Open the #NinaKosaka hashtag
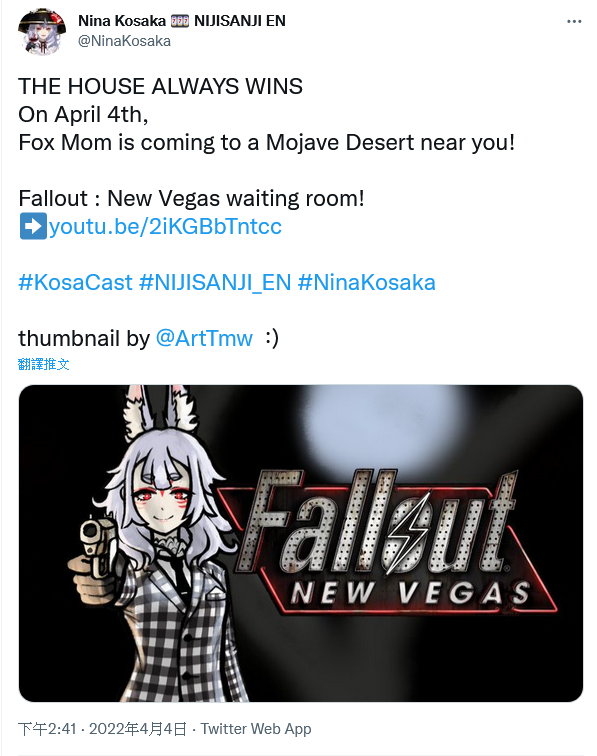 pos(366,283)
